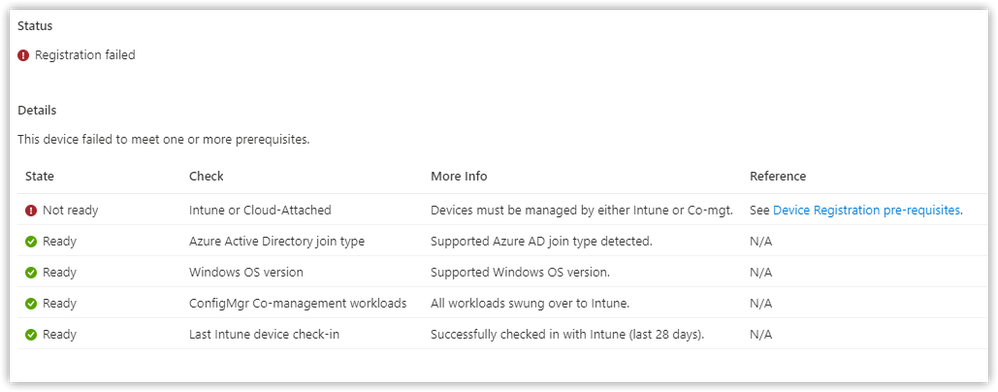Click green check icon for Last Intune check-in
This screenshot has height=392, width=998.
coord(31,335)
